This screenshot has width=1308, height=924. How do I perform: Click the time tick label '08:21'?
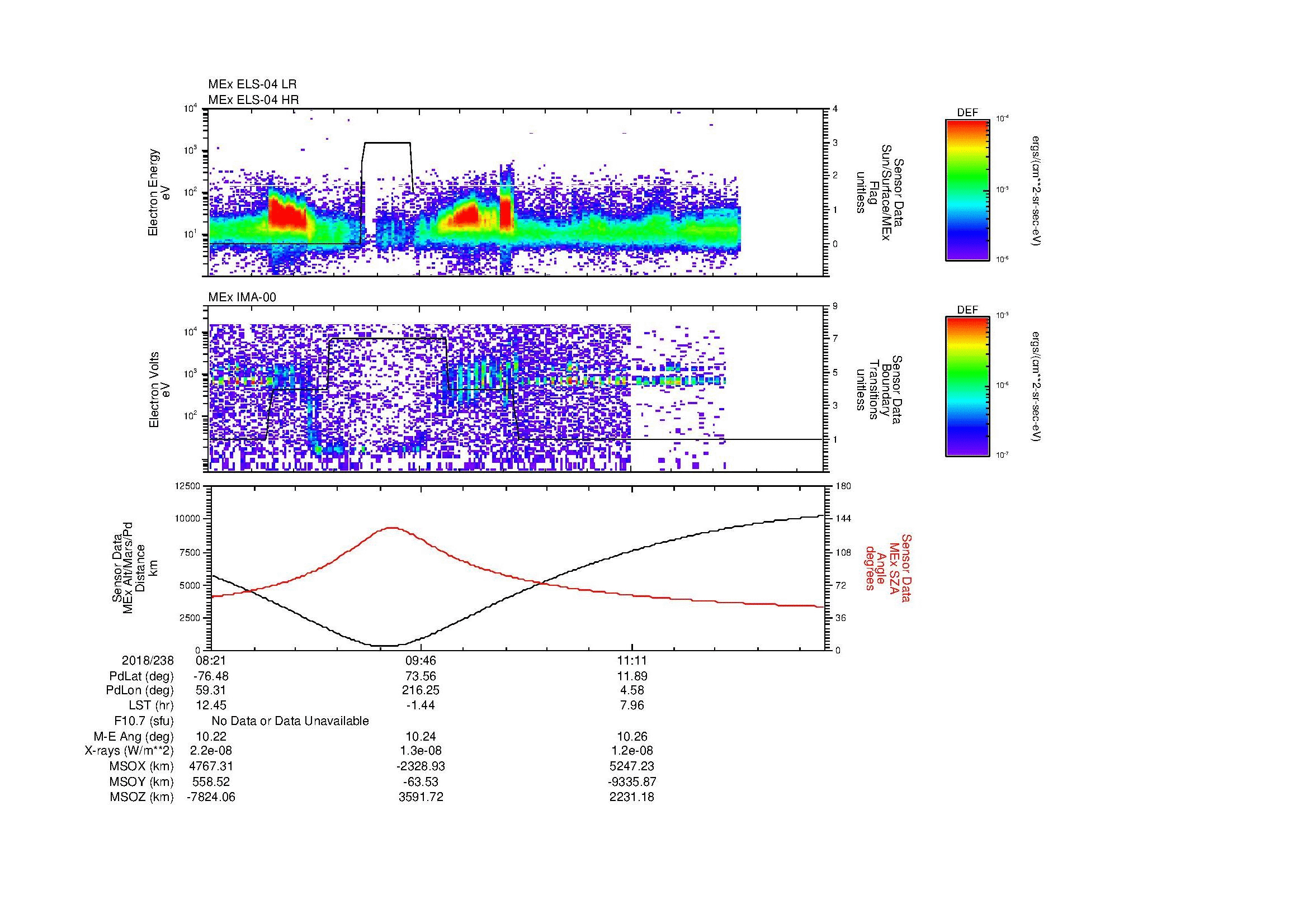coord(211,661)
